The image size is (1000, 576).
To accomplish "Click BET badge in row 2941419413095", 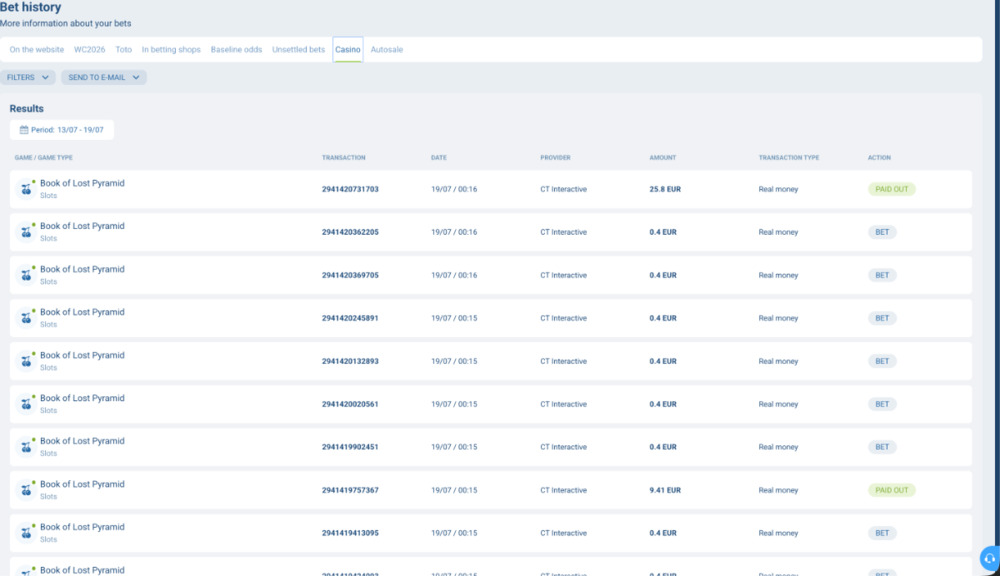I will (882, 533).
